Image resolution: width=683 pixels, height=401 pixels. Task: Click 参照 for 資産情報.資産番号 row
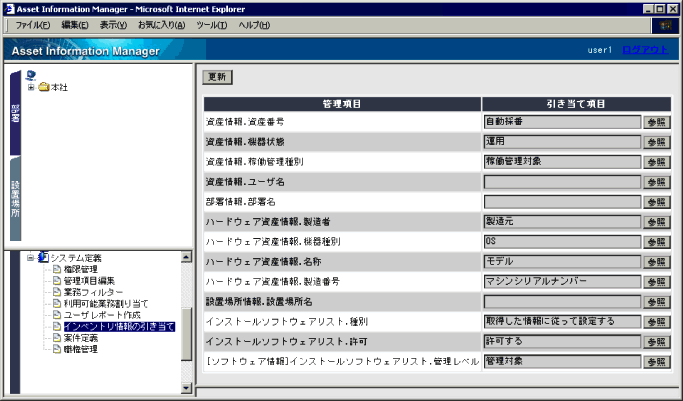pyautogui.click(x=656, y=122)
